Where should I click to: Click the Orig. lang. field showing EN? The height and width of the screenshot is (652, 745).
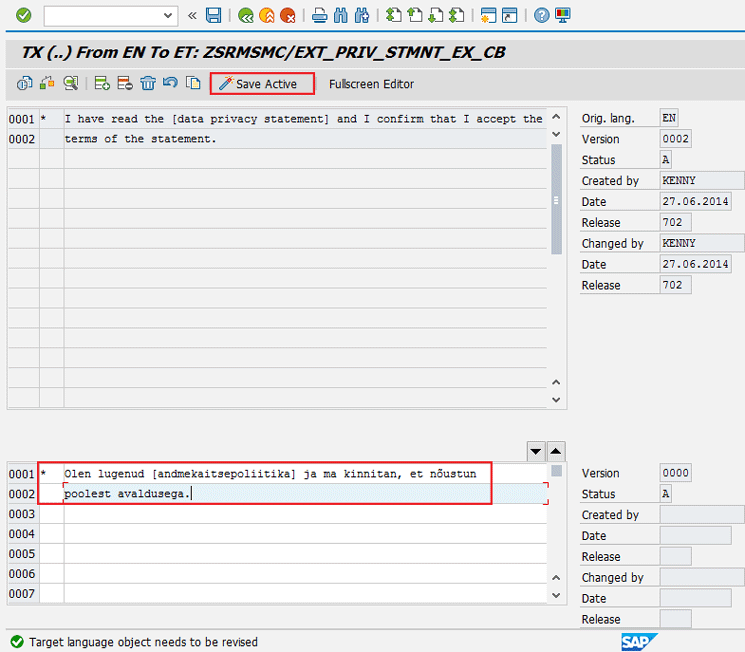pyautogui.click(x=669, y=118)
